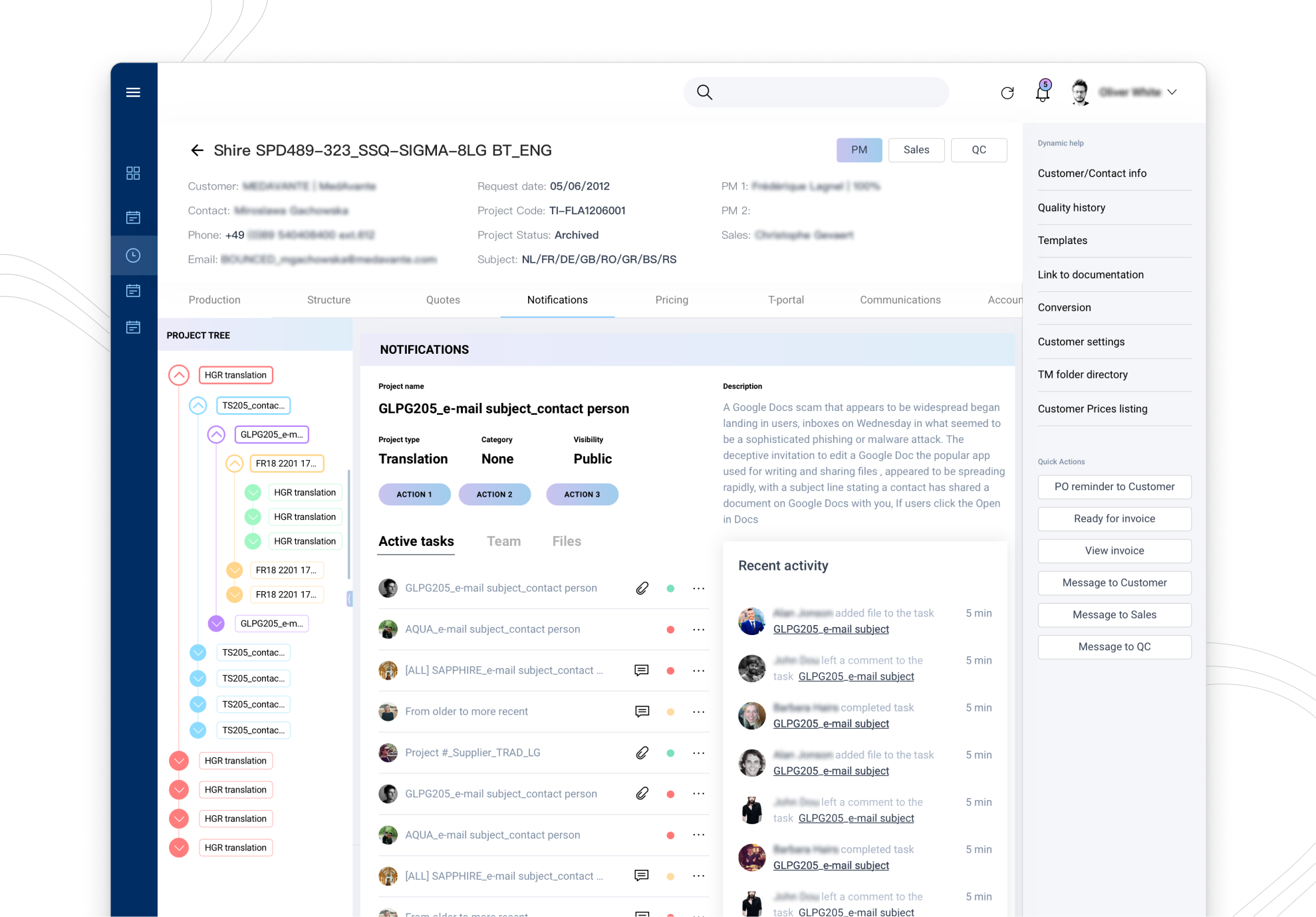This screenshot has height=917, width=1316.
Task: Toggle the PM role button
Action: click(858, 150)
